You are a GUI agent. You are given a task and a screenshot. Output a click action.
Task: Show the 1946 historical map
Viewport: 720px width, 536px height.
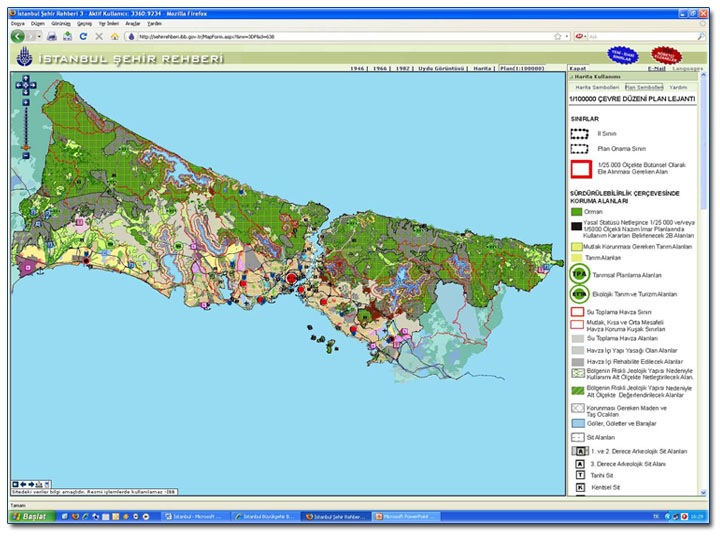point(357,68)
